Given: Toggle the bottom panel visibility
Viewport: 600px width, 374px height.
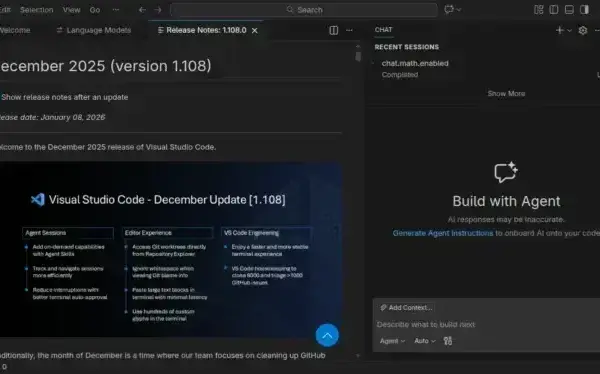Looking at the screenshot, I should tap(569, 10).
